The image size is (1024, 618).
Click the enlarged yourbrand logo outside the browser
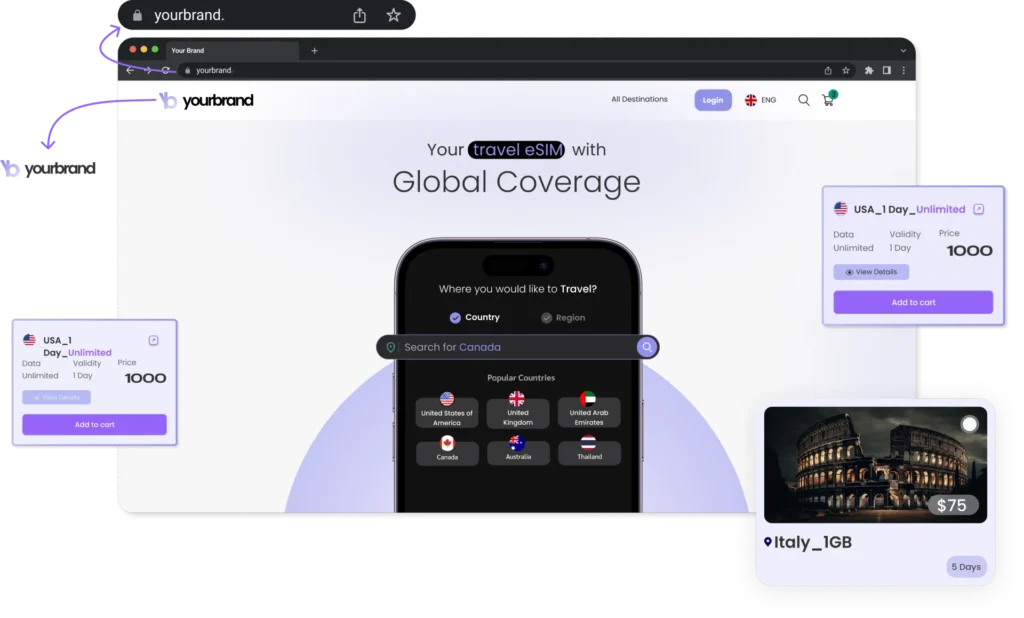coord(48,169)
